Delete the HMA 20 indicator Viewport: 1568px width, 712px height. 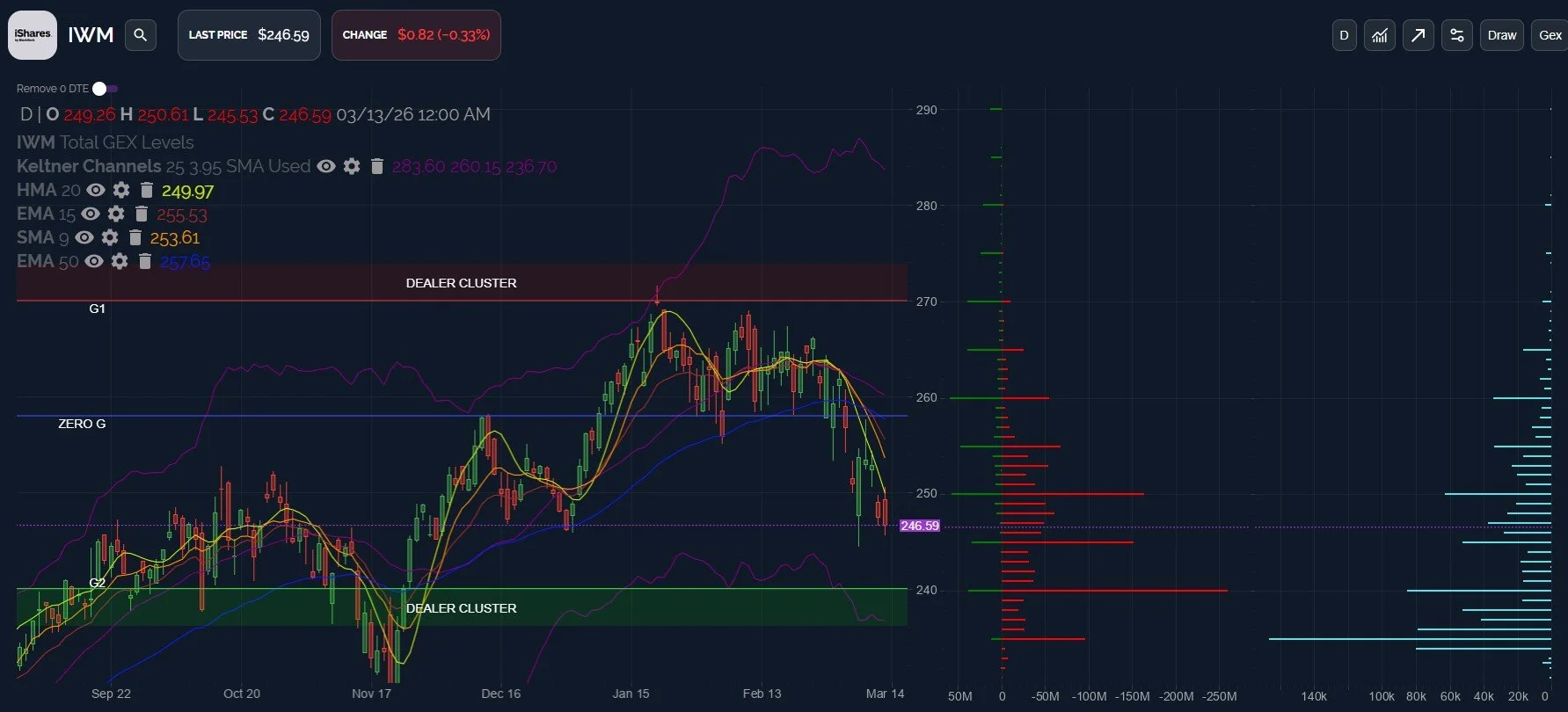pos(147,190)
